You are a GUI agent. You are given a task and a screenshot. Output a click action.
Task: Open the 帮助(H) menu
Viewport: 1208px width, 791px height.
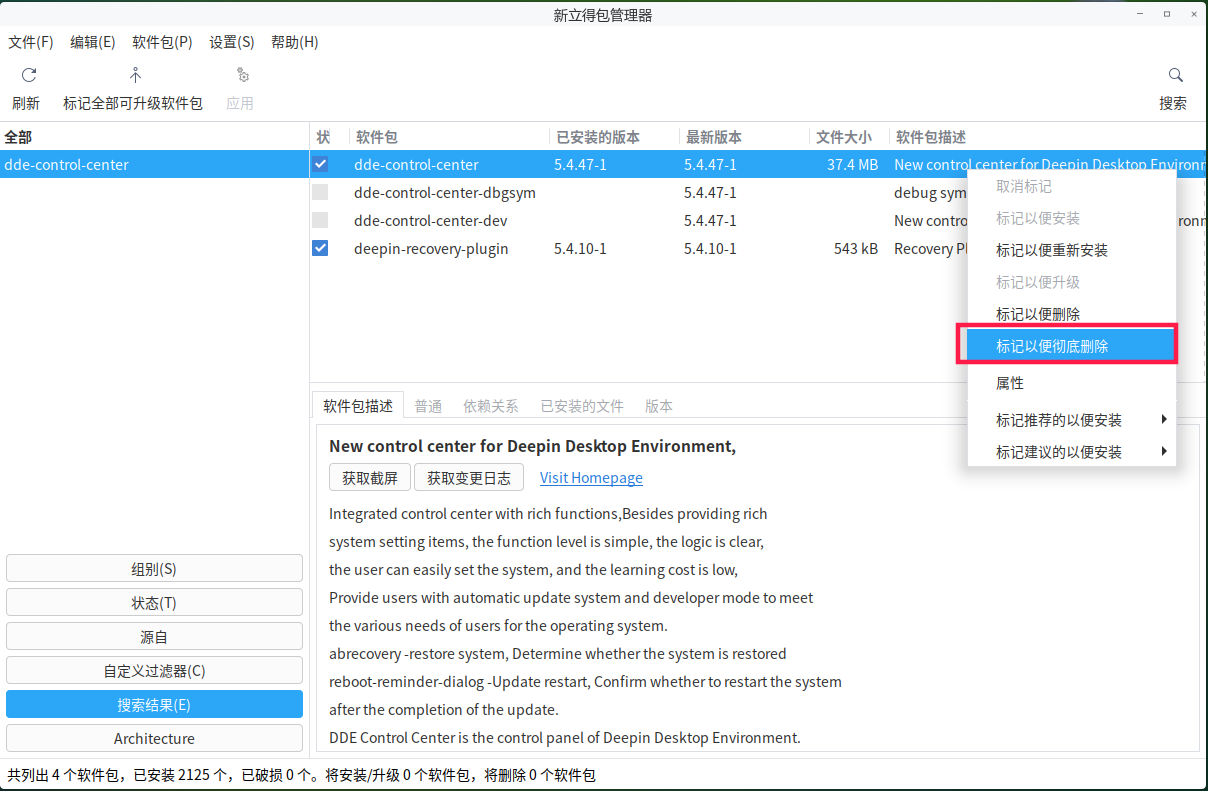295,42
